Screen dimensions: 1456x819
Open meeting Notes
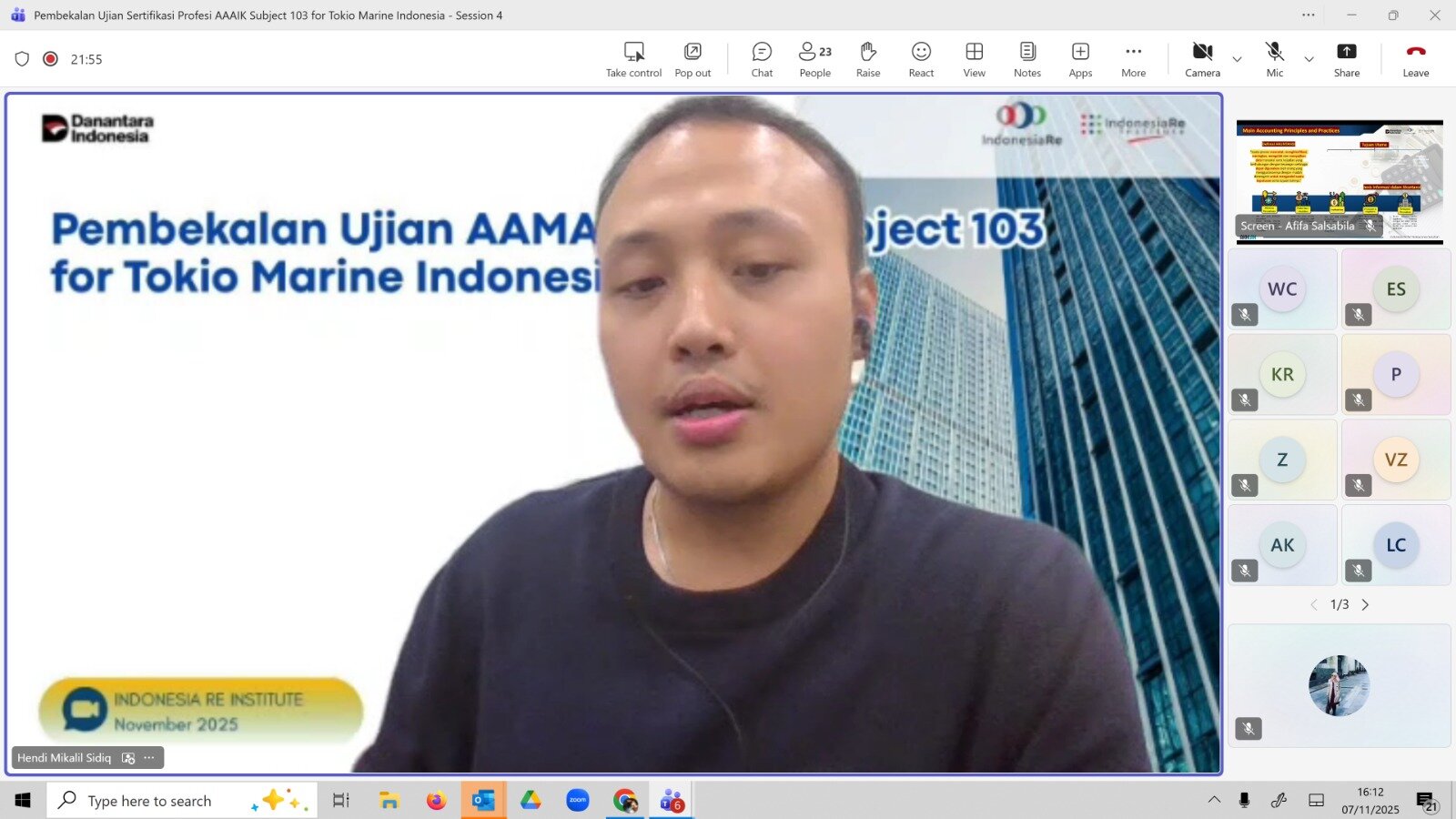click(1027, 60)
